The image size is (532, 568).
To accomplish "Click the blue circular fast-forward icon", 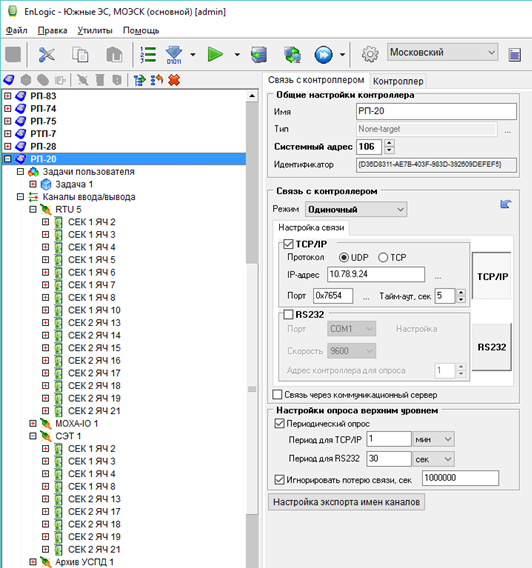I will [323, 55].
